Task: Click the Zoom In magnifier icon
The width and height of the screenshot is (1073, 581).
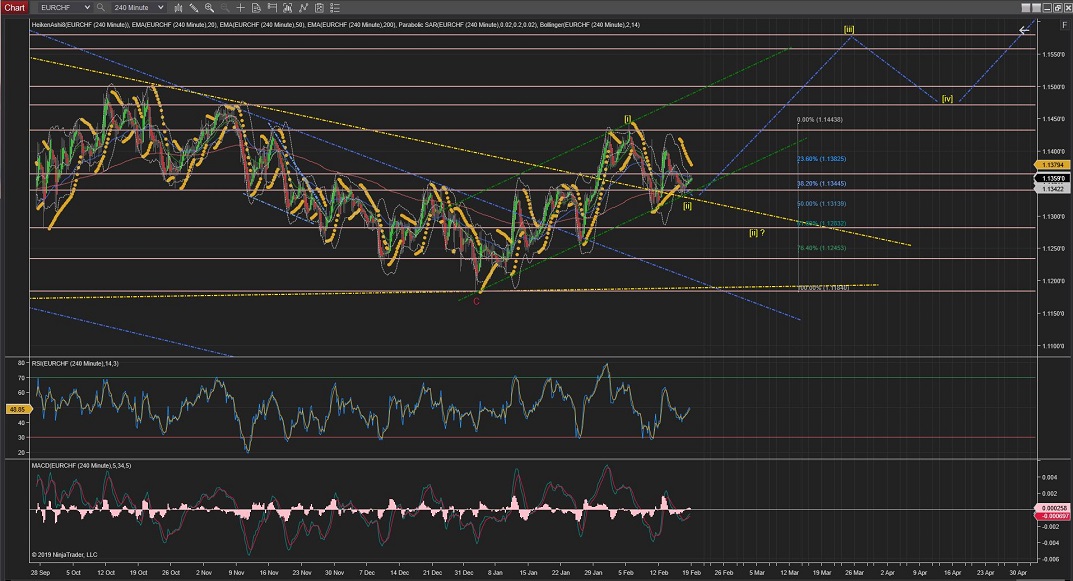Action: pyautogui.click(x=209, y=8)
